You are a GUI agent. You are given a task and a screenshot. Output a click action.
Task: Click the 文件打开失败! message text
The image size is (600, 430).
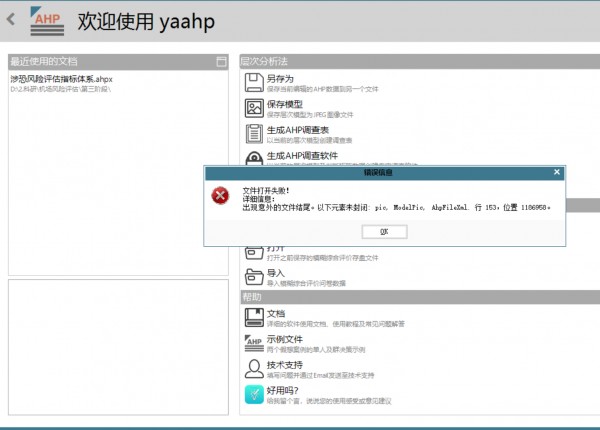coord(266,191)
